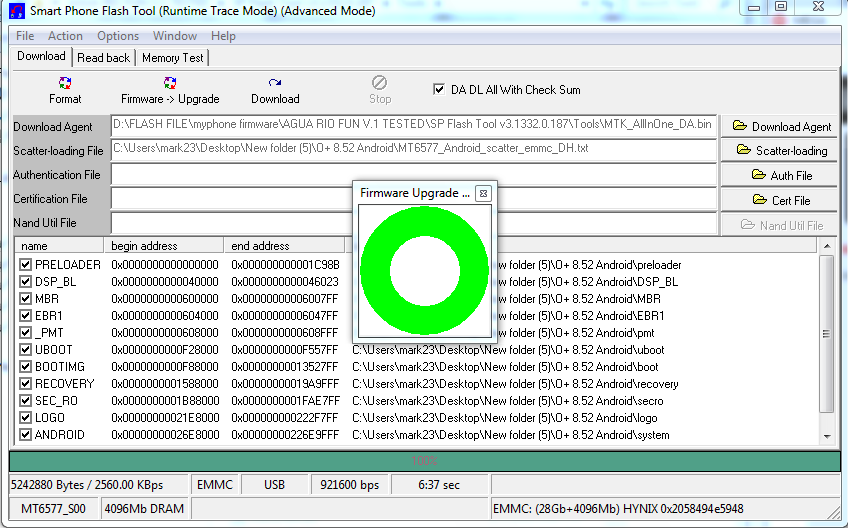This screenshot has height=528, width=848.
Task: Deselect the ANDROID partition checkbox
Action: [x=26, y=435]
